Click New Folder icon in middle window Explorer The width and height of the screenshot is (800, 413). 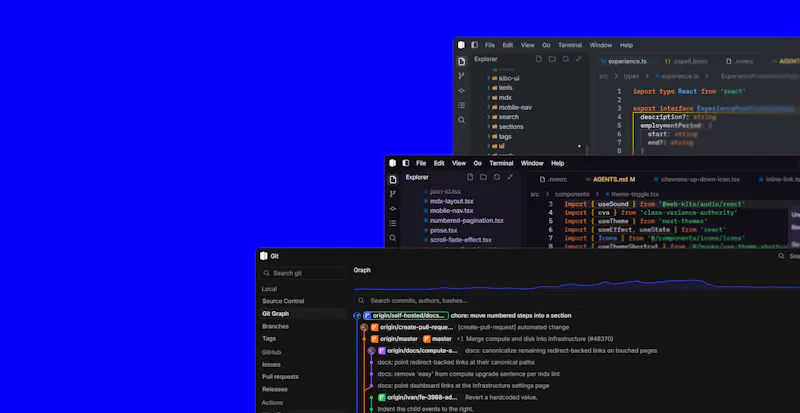coord(483,177)
